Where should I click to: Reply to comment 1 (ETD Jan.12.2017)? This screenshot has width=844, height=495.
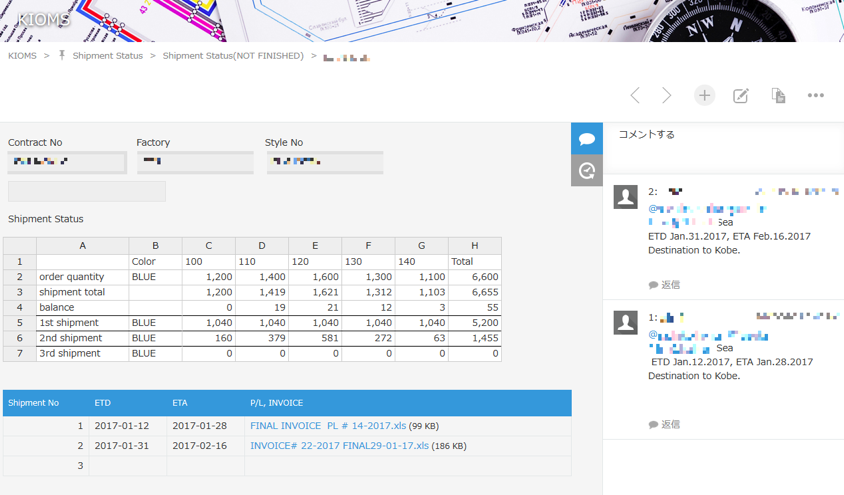[664, 425]
